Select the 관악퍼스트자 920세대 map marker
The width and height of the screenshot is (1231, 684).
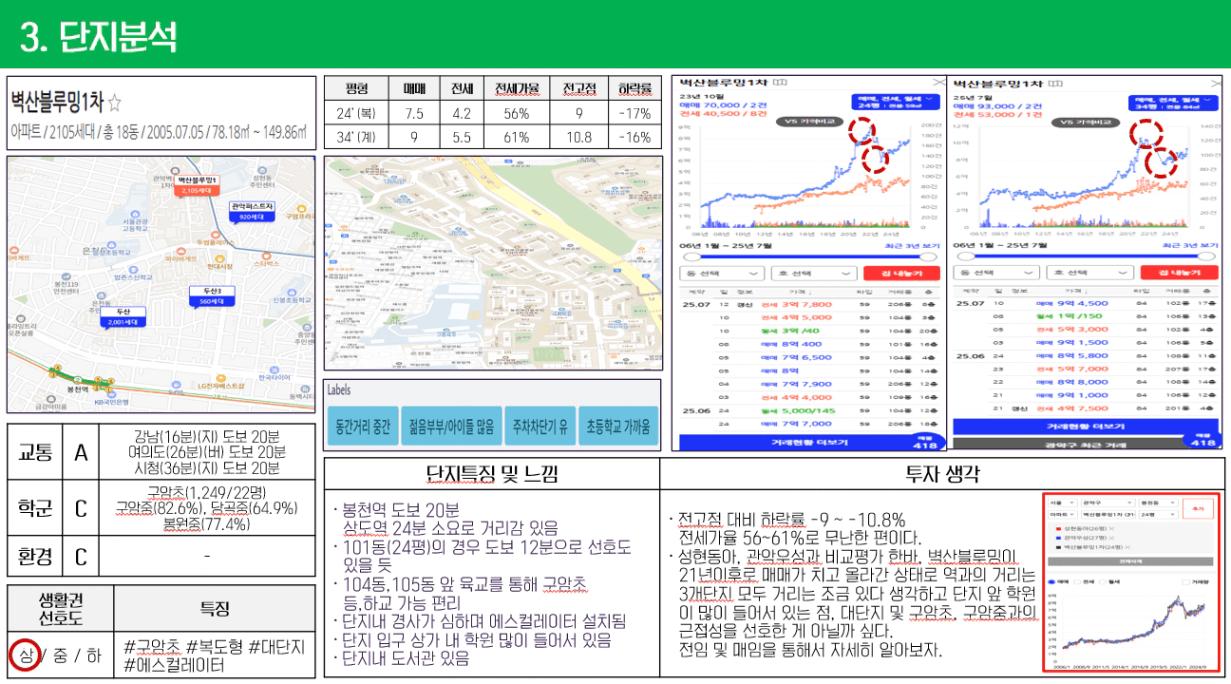pyautogui.click(x=251, y=210)
